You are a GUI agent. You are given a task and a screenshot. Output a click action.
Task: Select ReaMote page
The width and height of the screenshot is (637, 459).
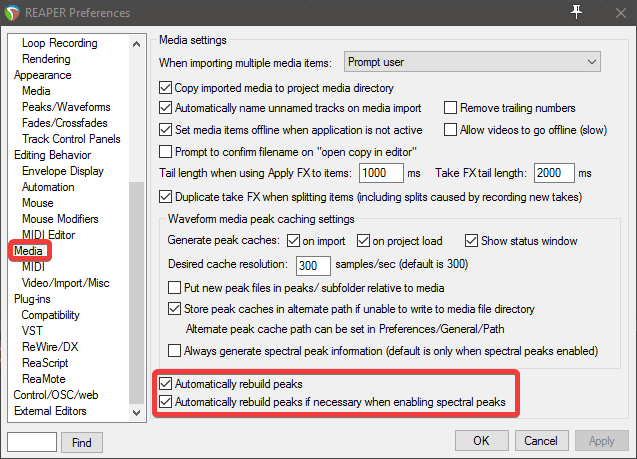[43, 379]
